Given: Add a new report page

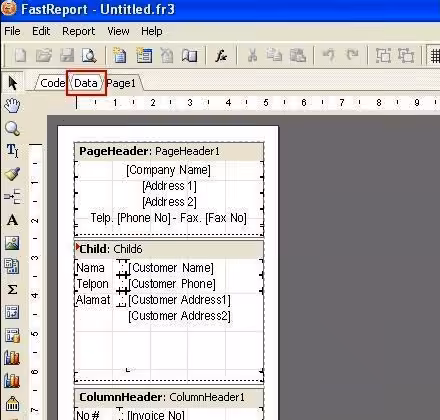Looking at the screenshot, I should (x=120, y=56).
